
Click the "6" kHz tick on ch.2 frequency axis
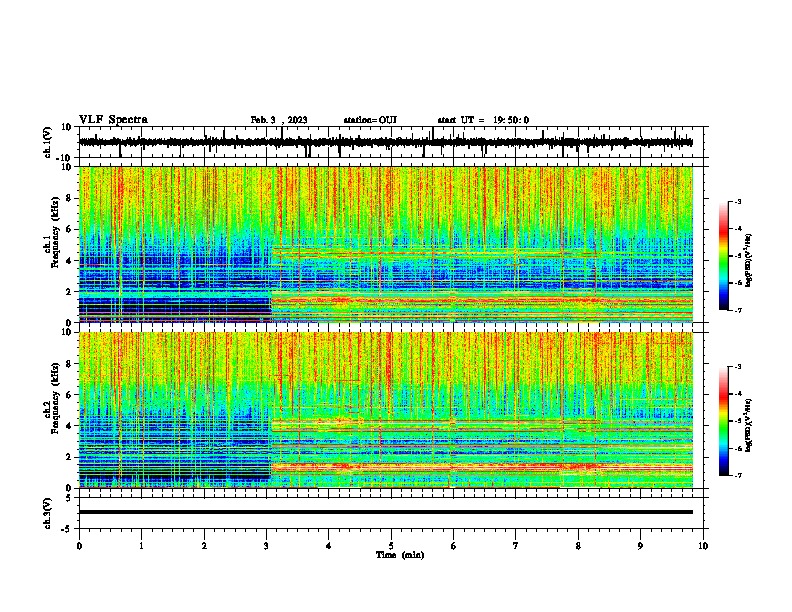pos(69,395)
